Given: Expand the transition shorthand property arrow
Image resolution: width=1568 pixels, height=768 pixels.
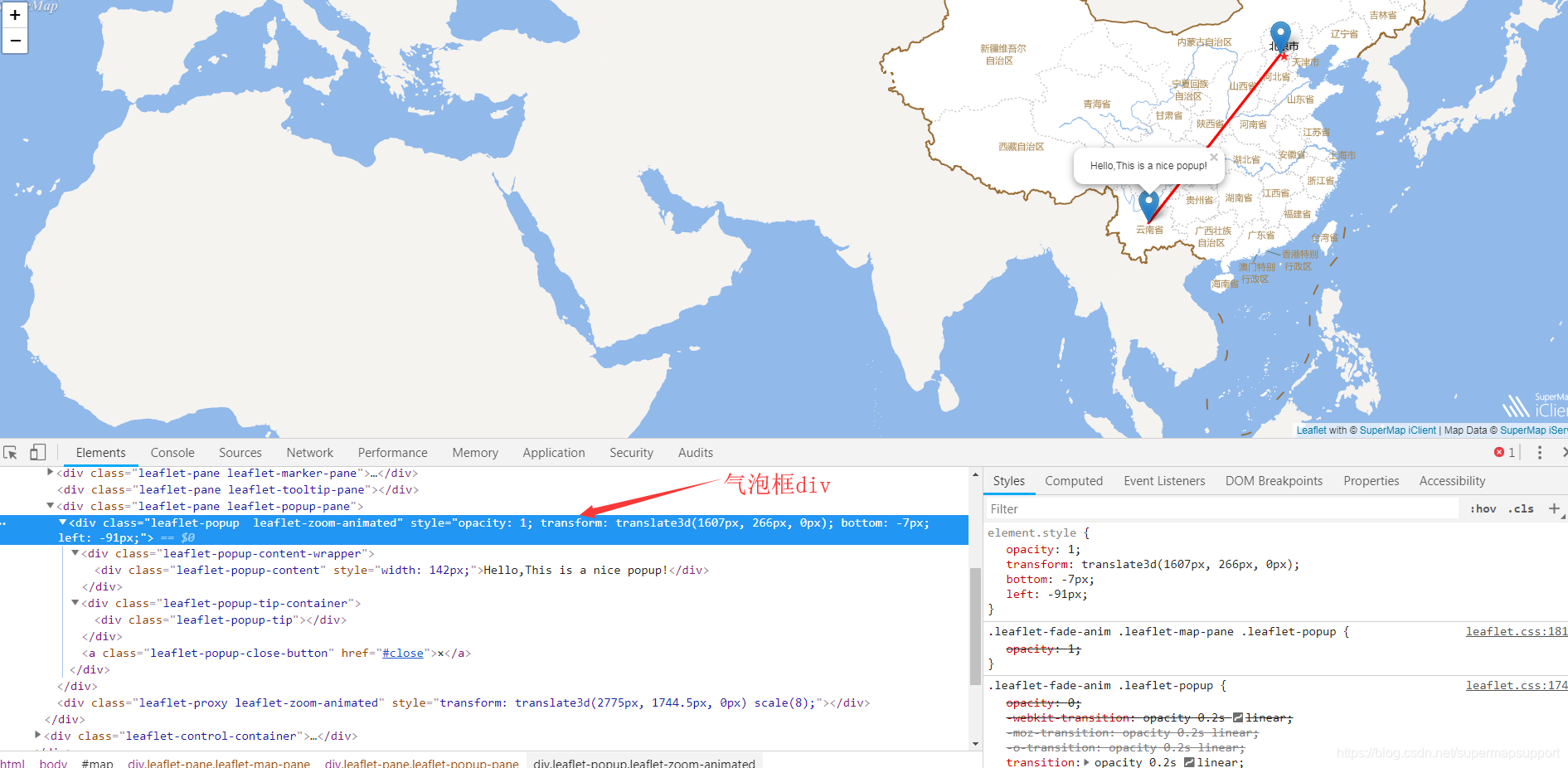Looking at the screenshot, I should click(x=1086, y=762).
